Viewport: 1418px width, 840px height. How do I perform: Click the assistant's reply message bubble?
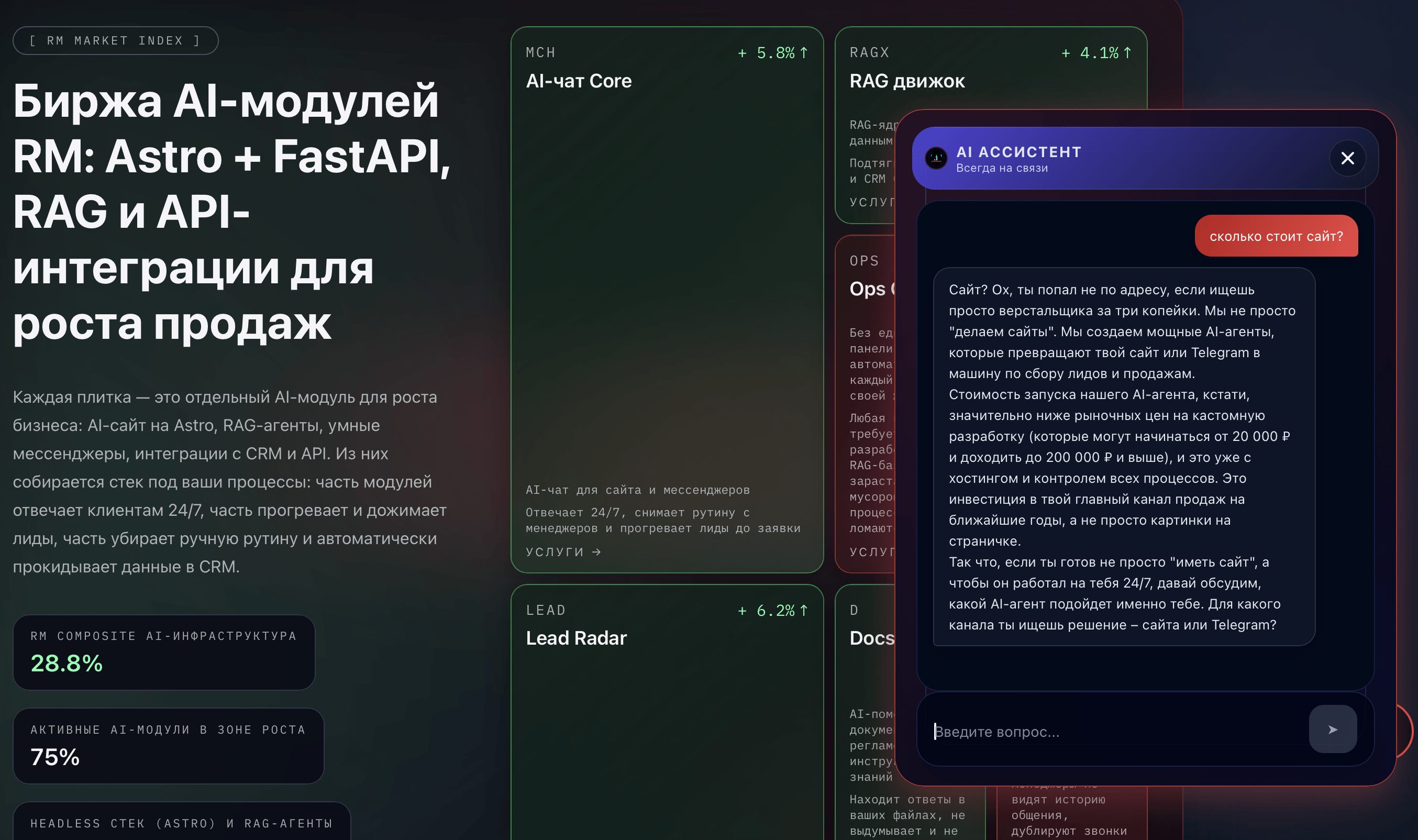click(1123, 456)
